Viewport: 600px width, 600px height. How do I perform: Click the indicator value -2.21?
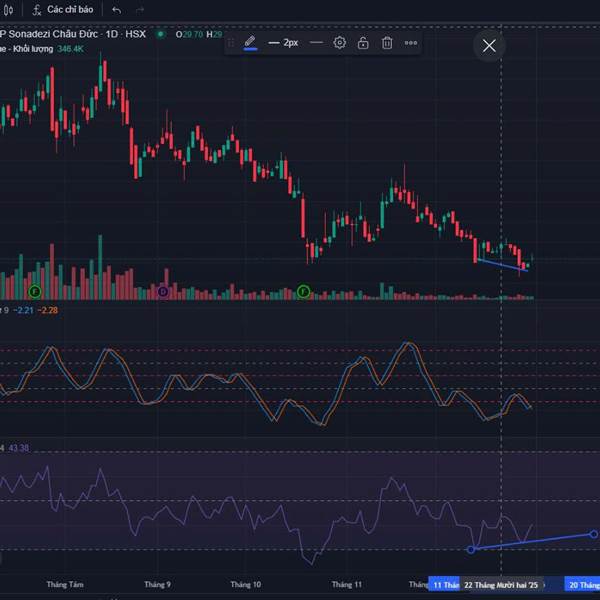tap(23, 310)
